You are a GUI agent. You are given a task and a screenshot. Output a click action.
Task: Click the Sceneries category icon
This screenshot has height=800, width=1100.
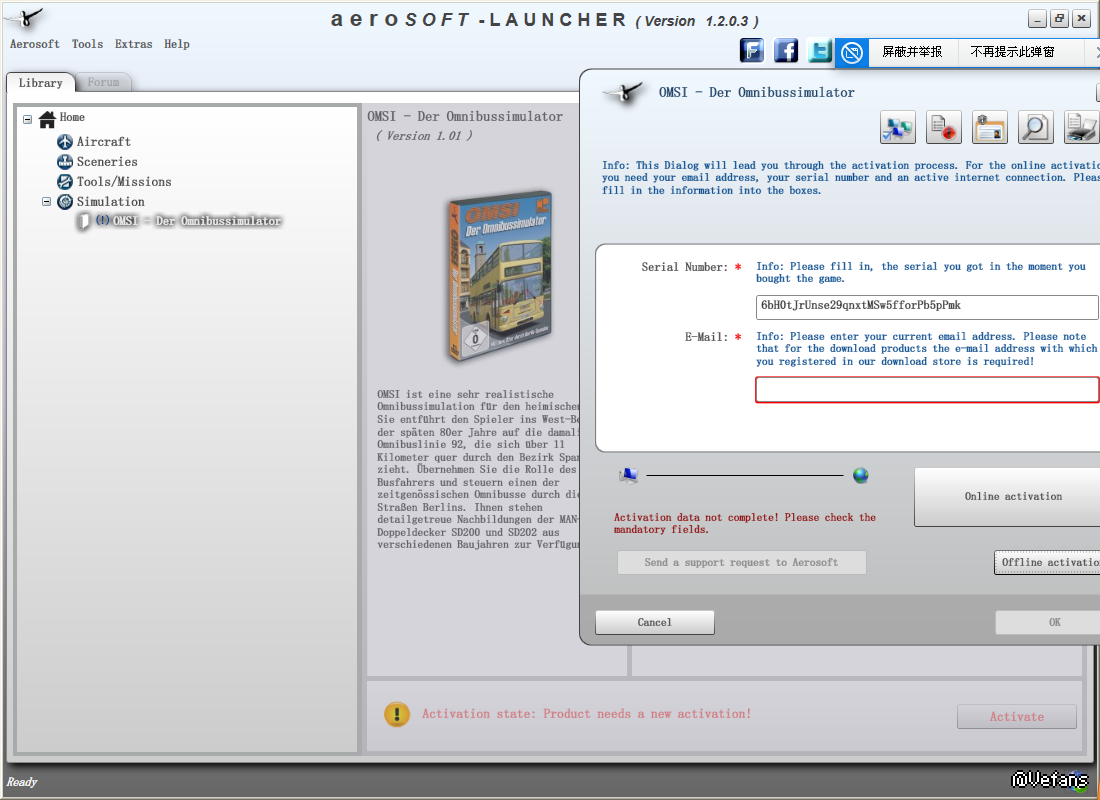click(x=65, y=161)
